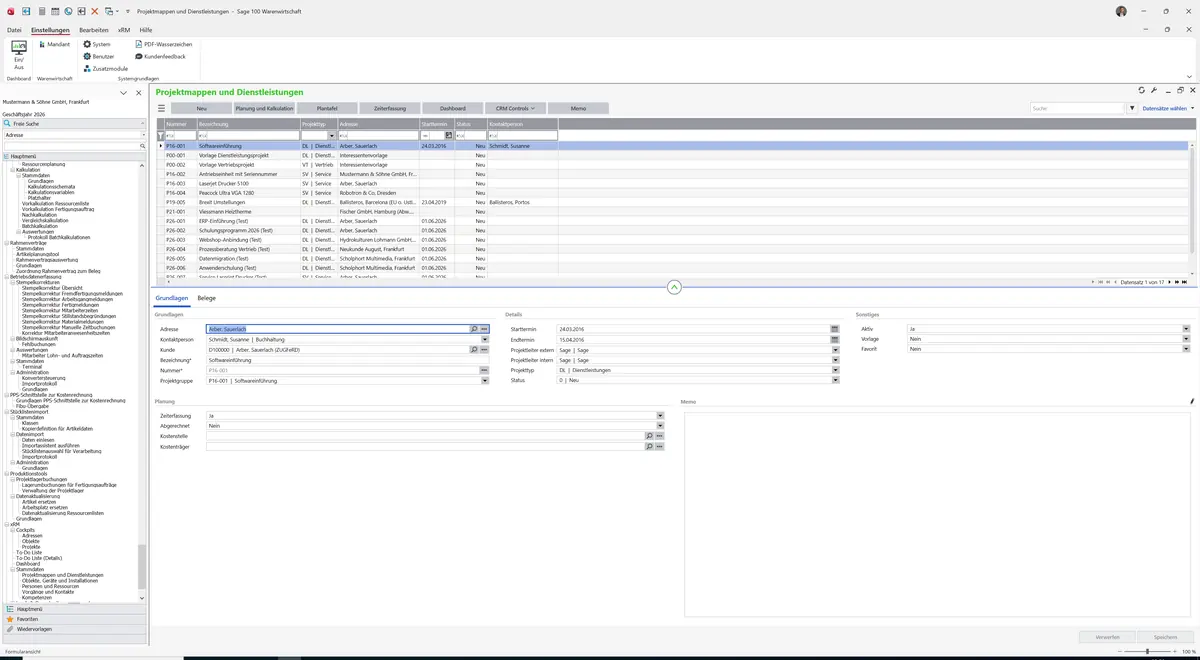Click the Dashboard Ein/Aus icon

(18, 54)
